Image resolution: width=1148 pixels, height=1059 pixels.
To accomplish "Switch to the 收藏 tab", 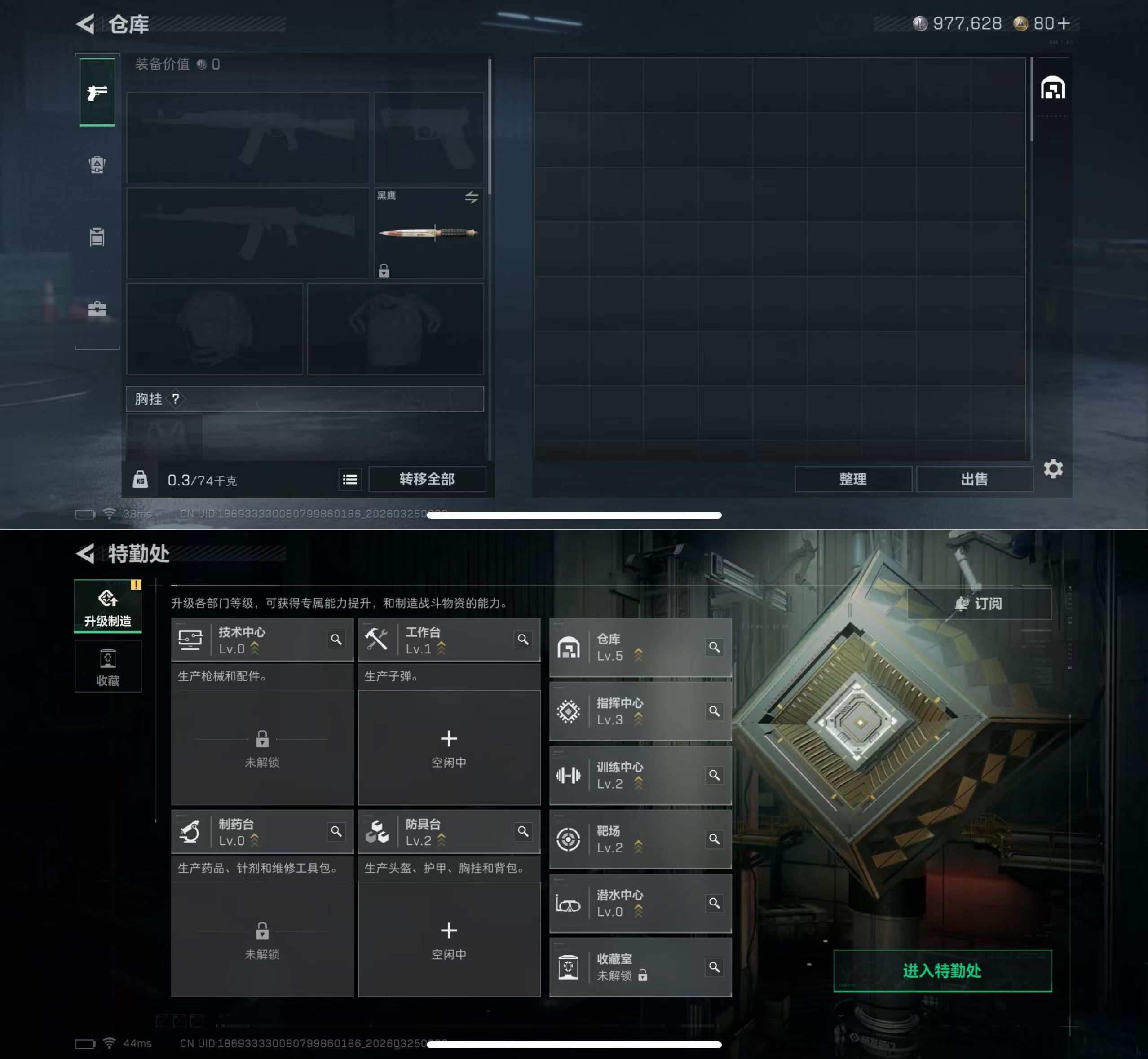I will pyautogui.click(x=108, y=666).
